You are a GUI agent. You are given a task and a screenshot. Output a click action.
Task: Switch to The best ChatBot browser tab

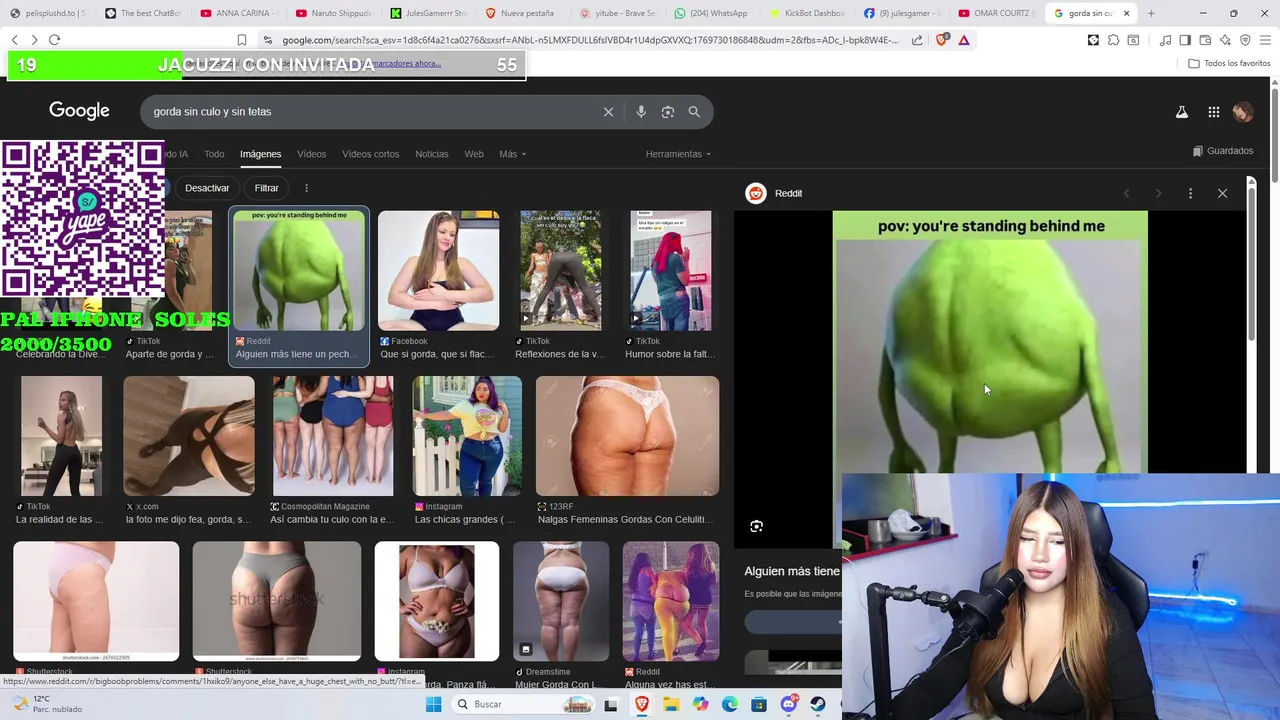click(x=142, y=13)
